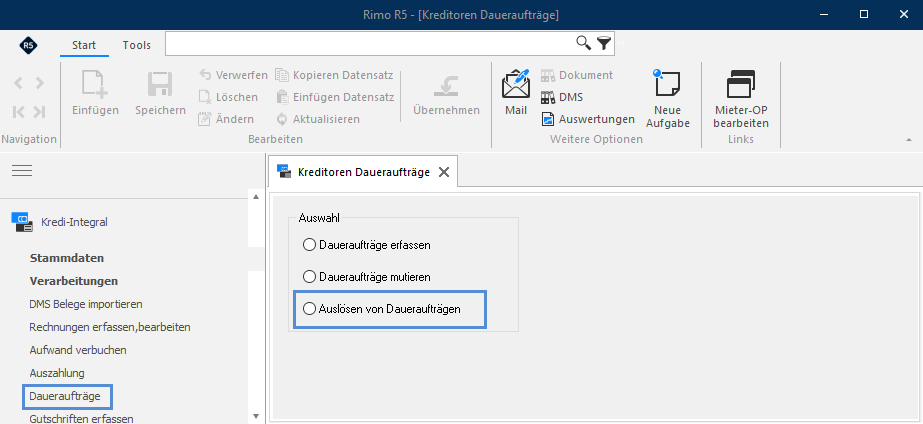
Task: Open DMS from the ribbon
Action: pyautogui.click(x=562, y=97)
